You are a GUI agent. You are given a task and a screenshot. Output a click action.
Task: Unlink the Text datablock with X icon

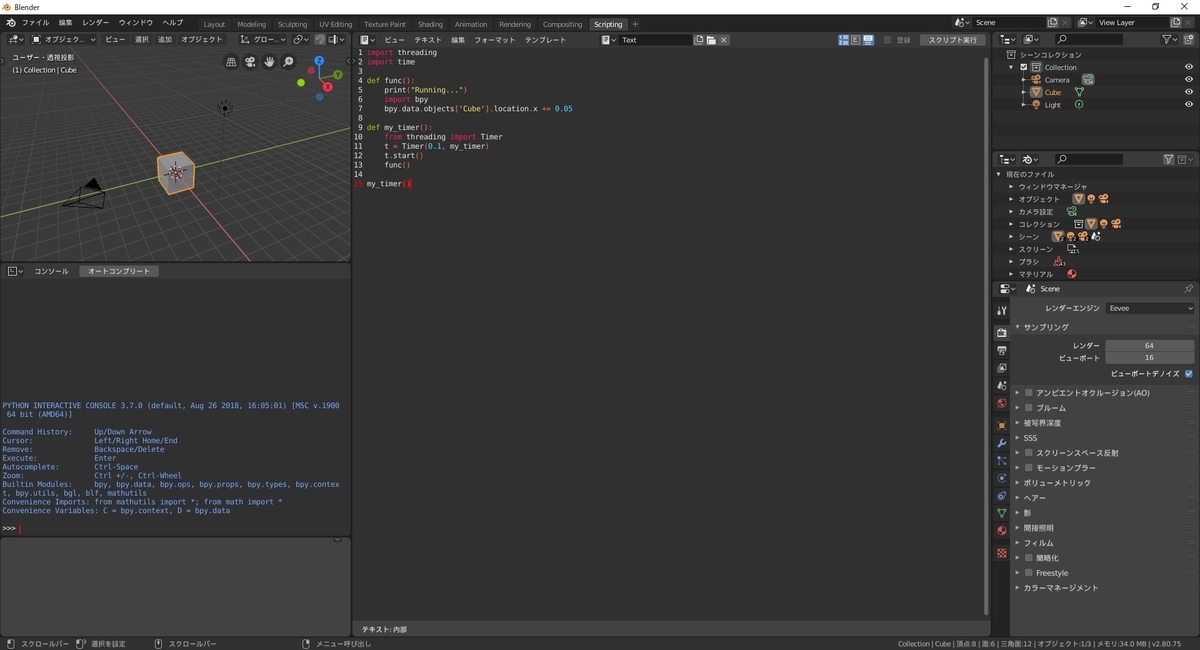click(724, 40)
